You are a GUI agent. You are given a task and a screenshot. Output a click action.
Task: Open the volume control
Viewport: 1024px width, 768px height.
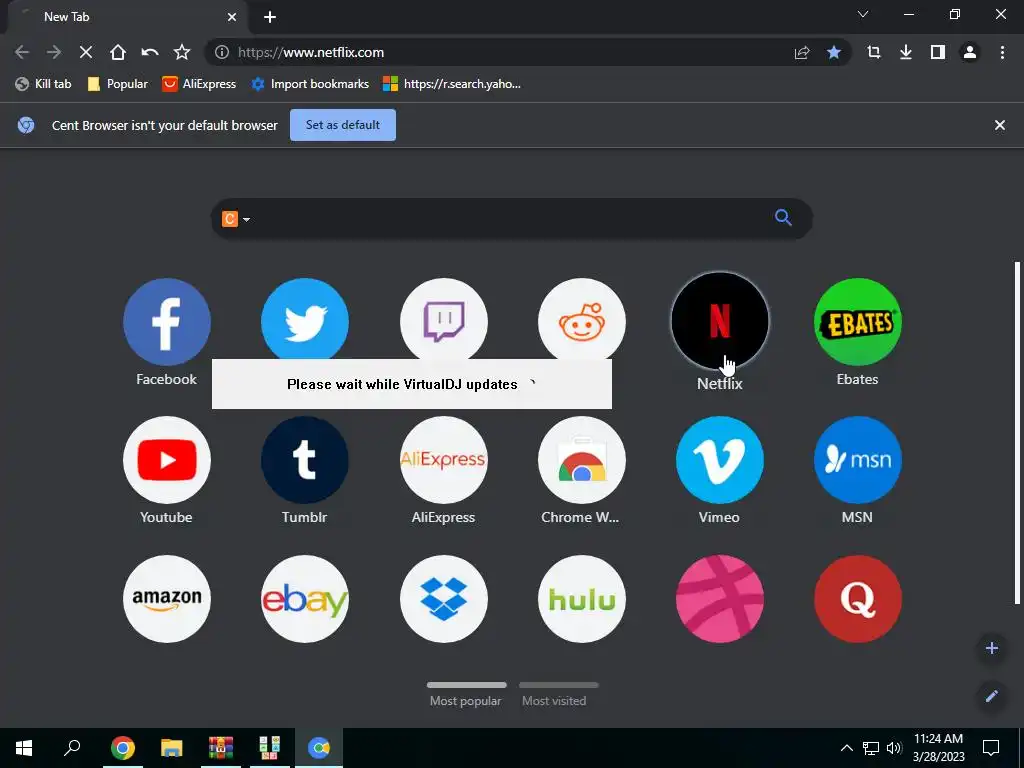coord(894,748)
